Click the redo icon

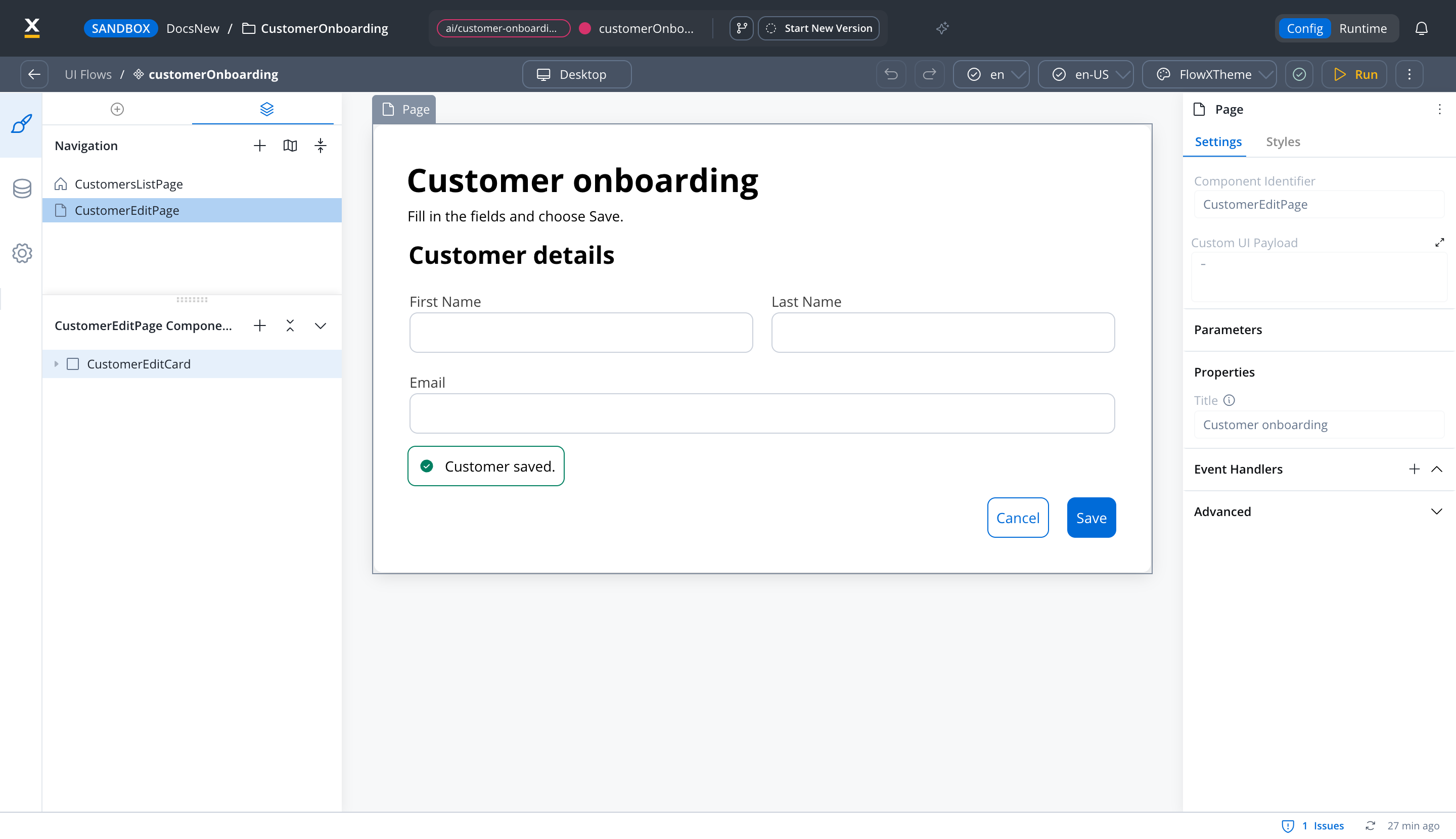point(930,74)
